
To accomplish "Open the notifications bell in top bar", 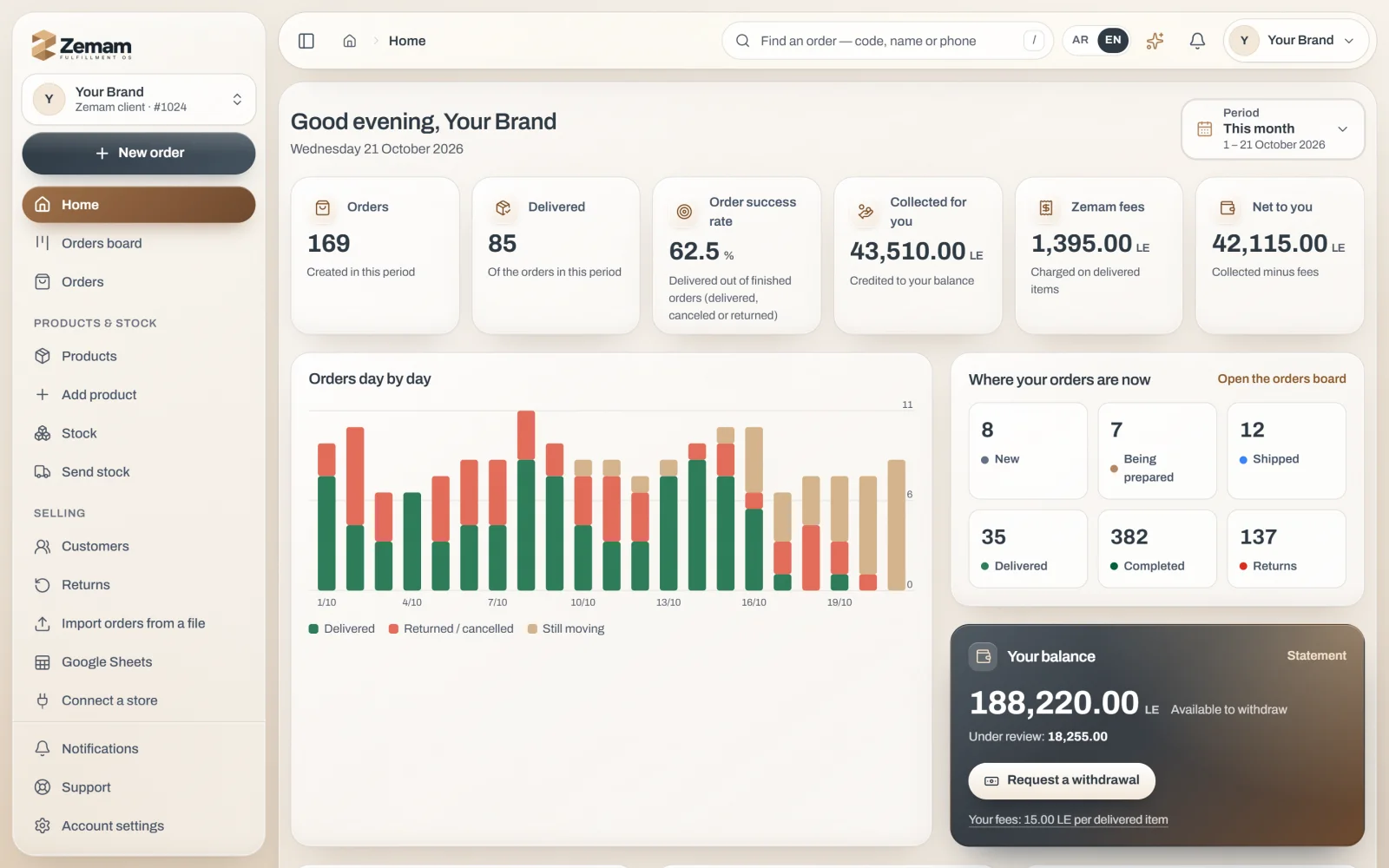I will (1197, 41).
